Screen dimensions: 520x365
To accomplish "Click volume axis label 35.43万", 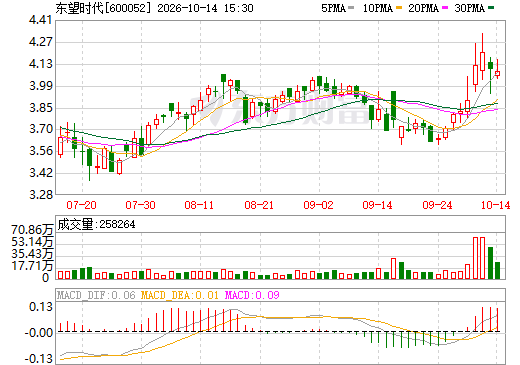I will click(32, 254).
